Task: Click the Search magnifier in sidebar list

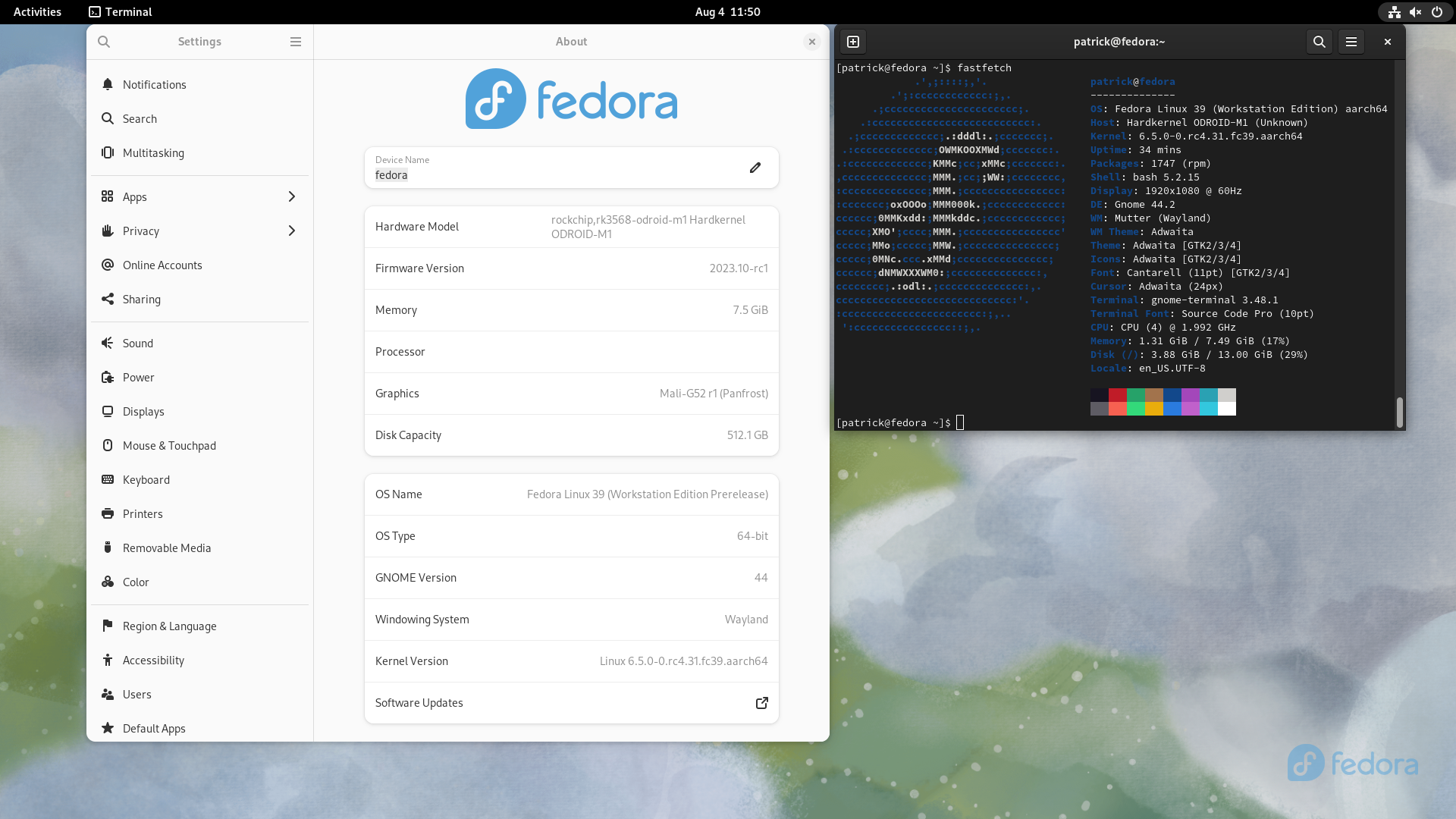Action: tap(108, 118)
